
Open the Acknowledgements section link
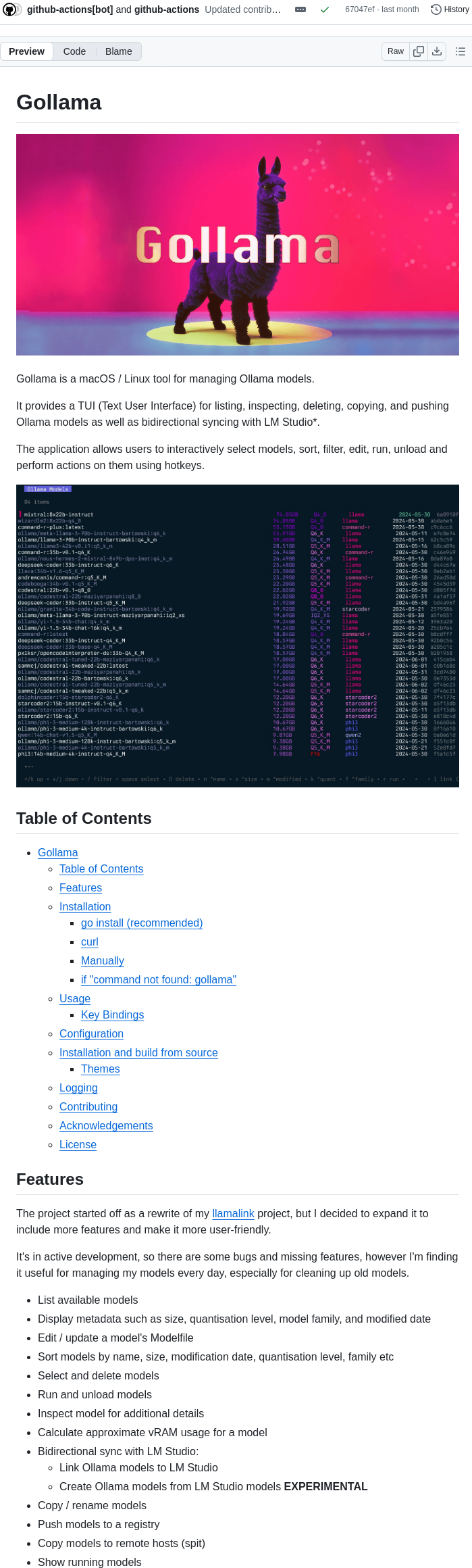pyautogui.click(x=106, y=1126)
